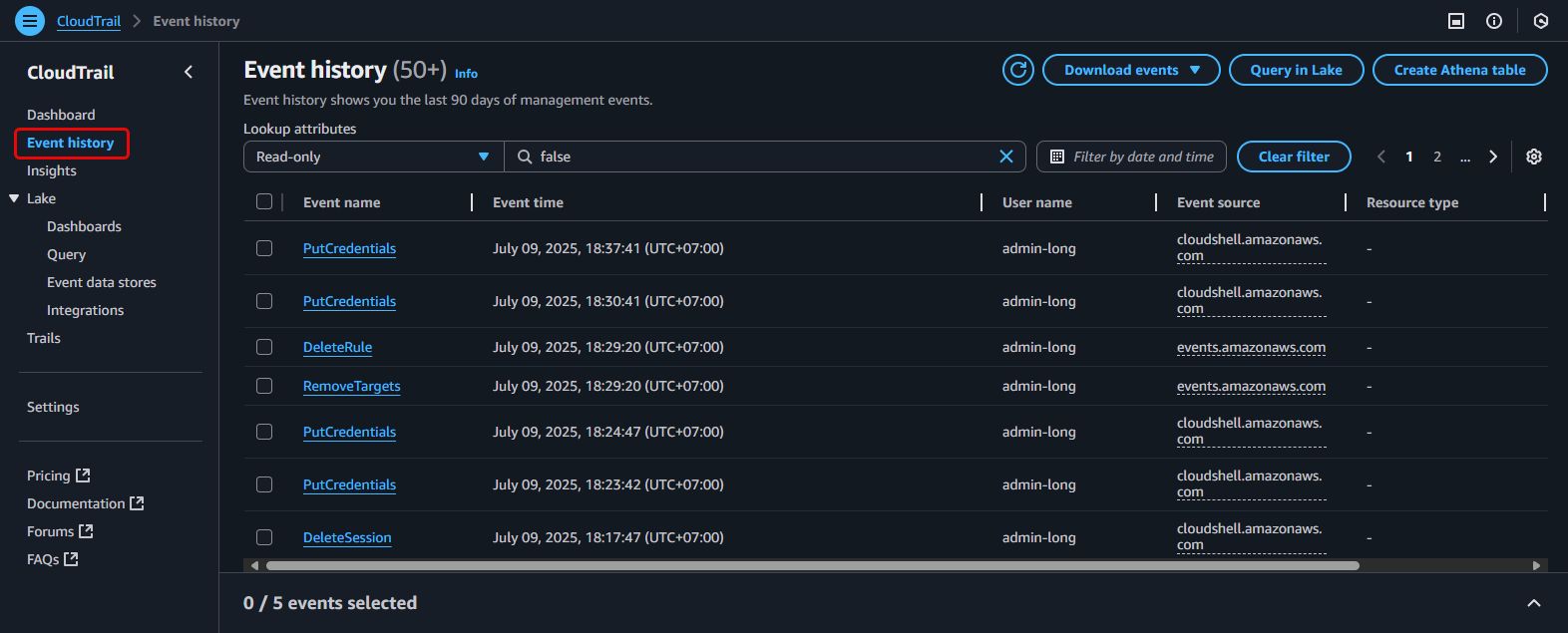
Task: Select the DeleteRule event checkbox
Action: pos(264,347)
